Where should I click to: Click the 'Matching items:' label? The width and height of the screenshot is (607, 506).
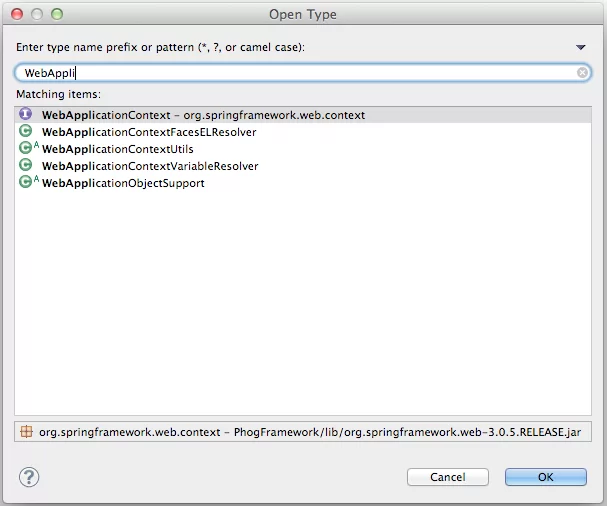pos(58,94)
